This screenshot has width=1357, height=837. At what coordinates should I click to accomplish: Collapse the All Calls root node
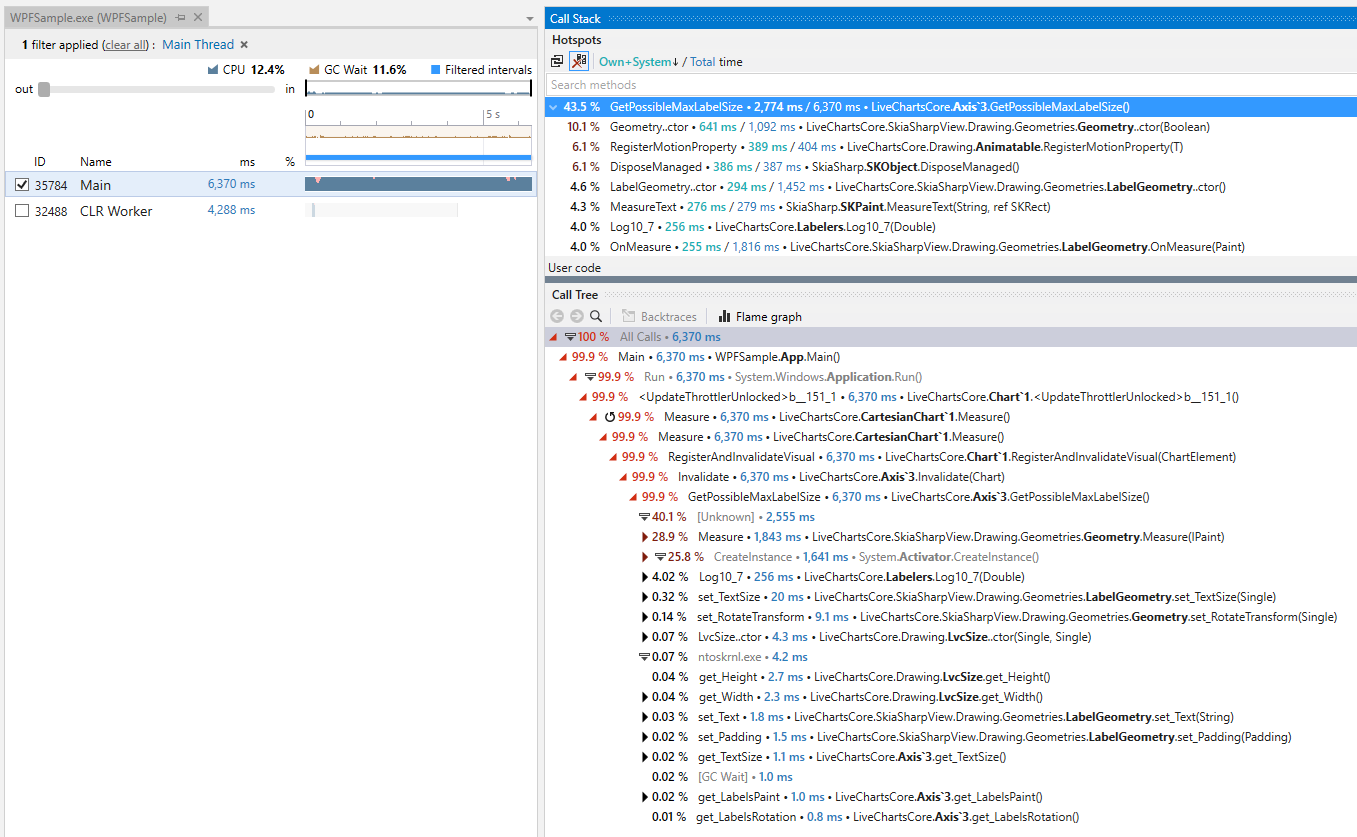[552, 337]
